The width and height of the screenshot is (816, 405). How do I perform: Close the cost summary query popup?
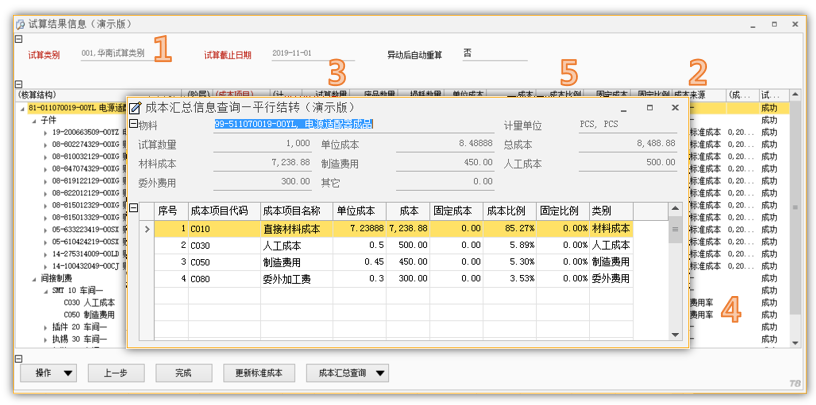675,107
